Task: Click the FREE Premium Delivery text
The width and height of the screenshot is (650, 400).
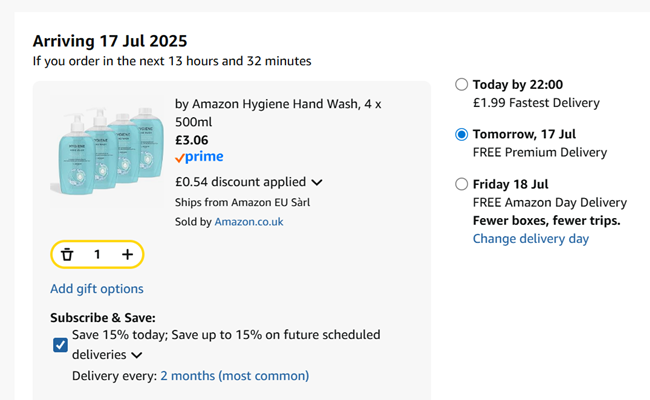Action: click(539, 152)
